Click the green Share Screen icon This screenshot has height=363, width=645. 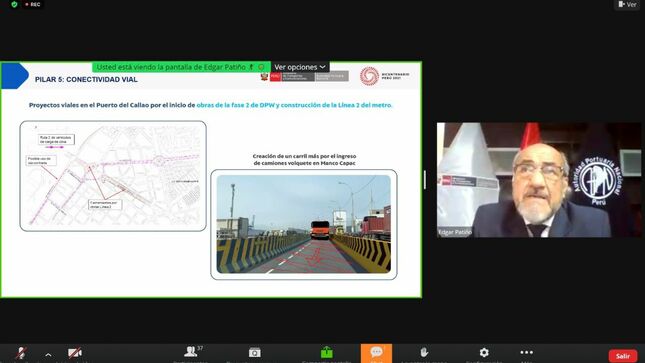(327, 352)
